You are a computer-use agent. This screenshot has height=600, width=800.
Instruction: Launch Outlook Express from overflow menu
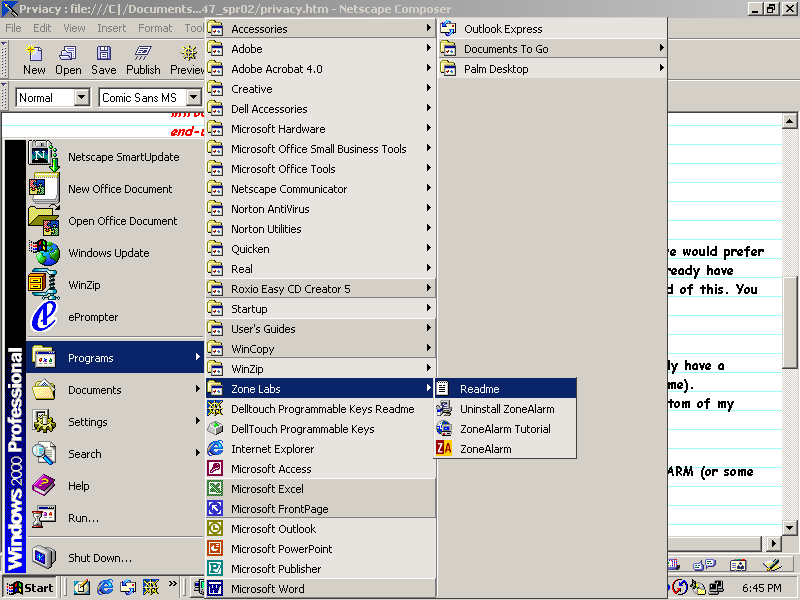553,29
